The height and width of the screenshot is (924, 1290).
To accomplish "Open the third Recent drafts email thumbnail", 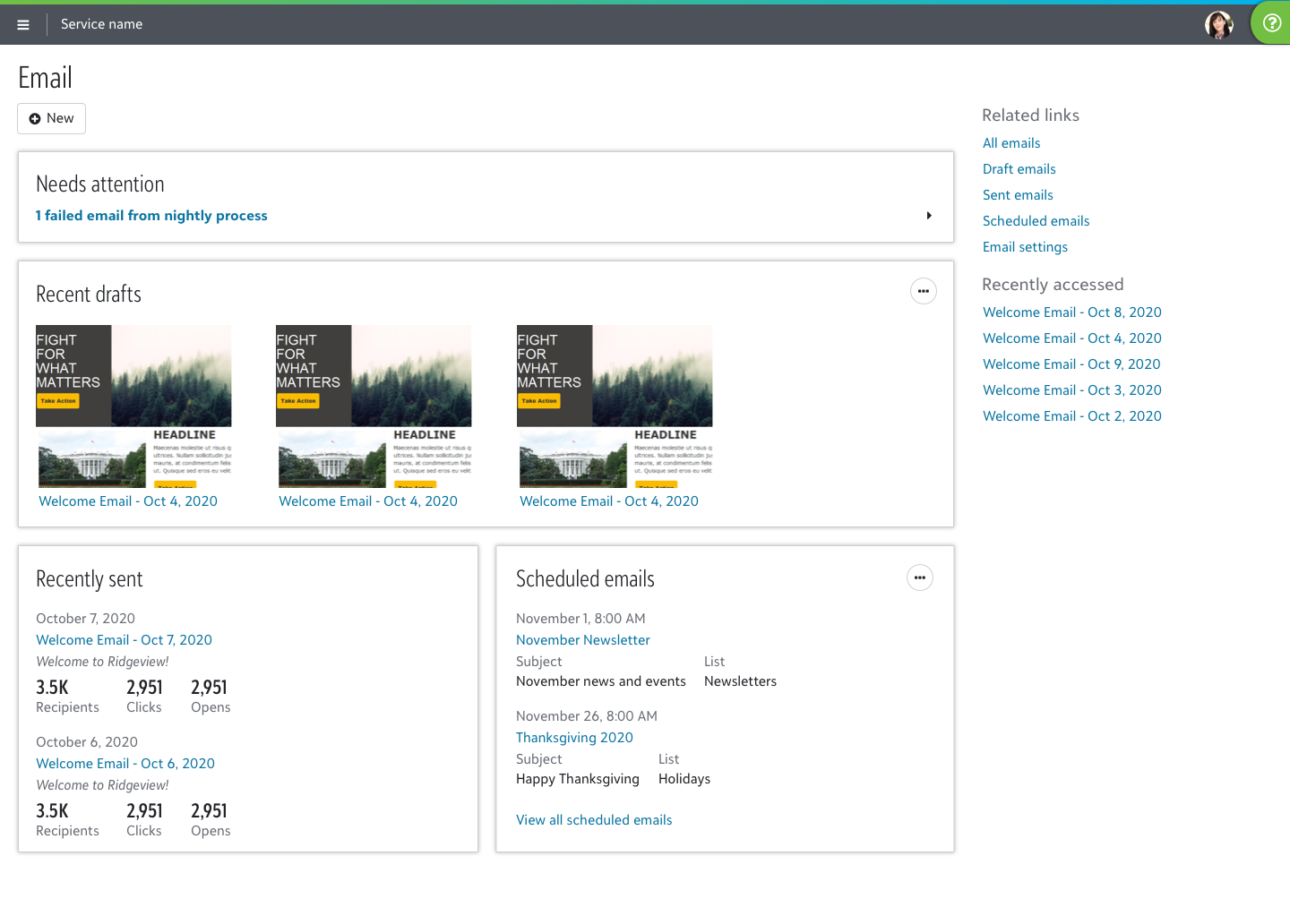I will point(615,406).
